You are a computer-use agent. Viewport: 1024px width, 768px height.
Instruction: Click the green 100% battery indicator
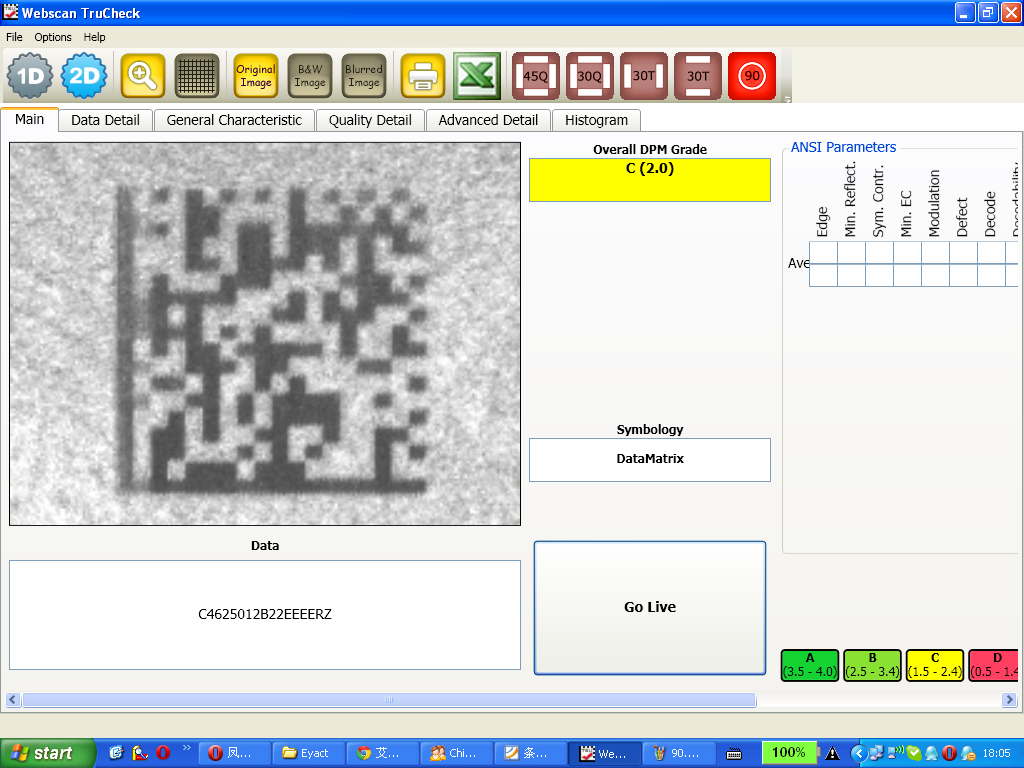(789, 752)
